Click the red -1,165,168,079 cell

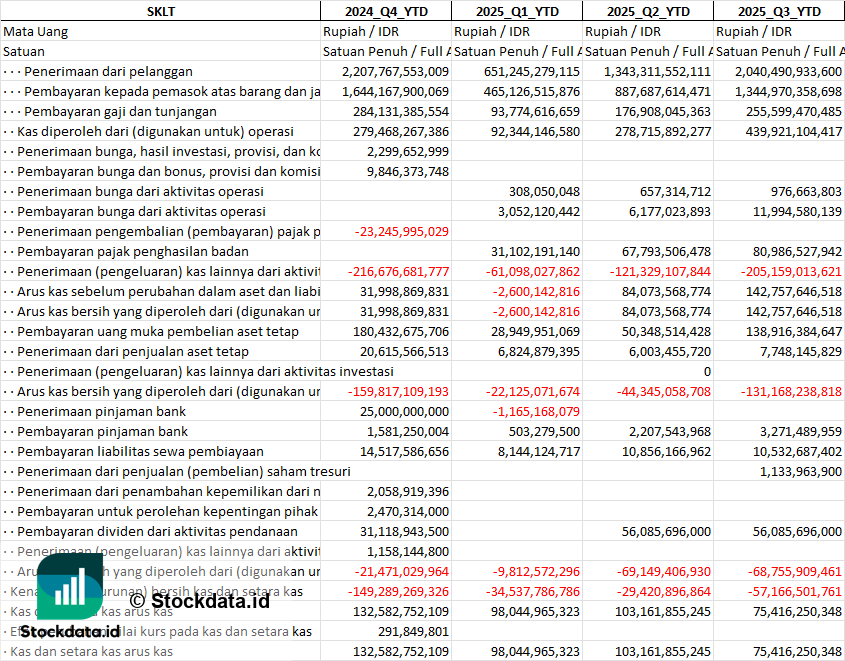point(536,411)
